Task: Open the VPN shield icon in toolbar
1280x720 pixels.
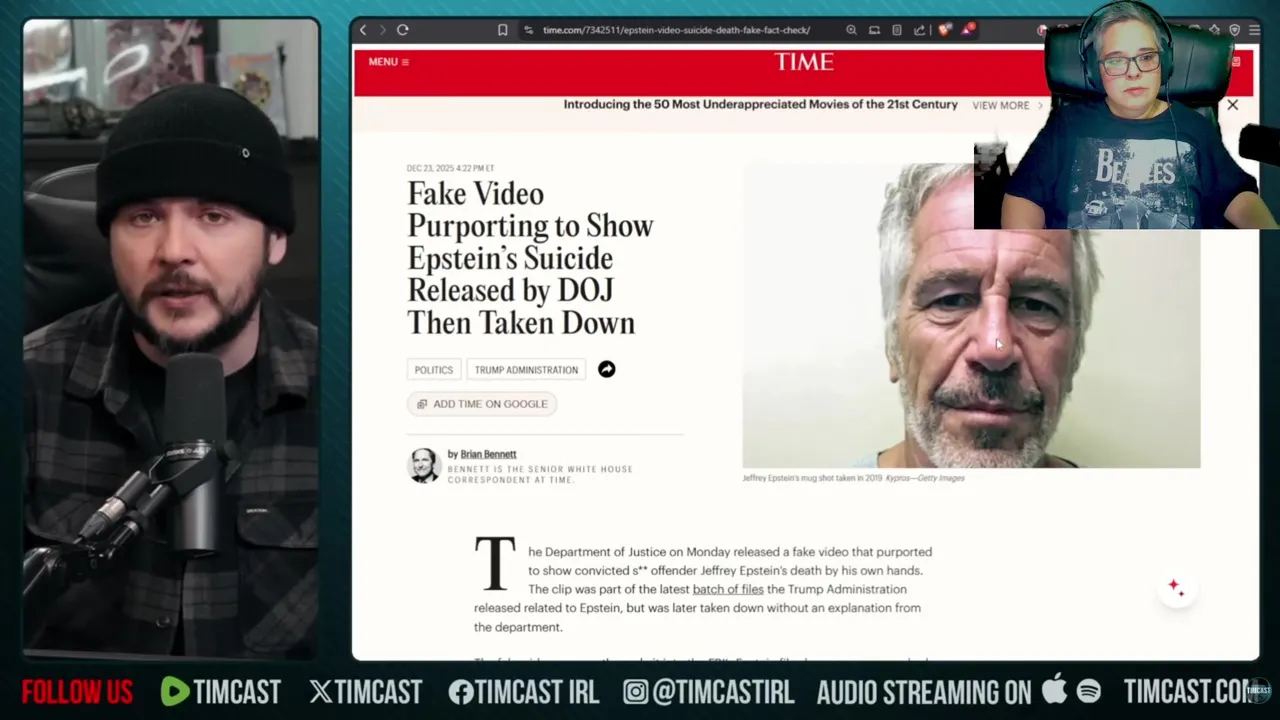Action: click(x=1235, y=30)
